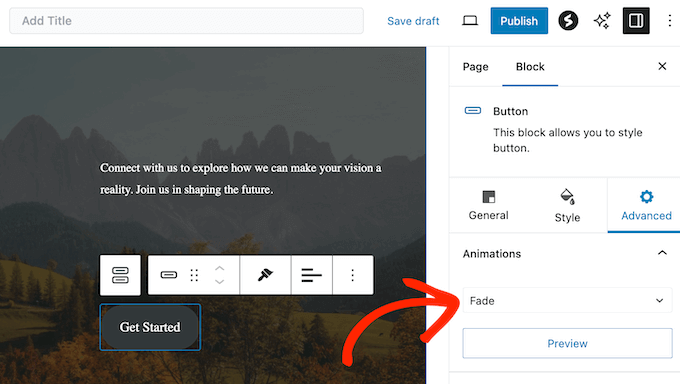The height and width of the screenshot is (384, 680).
Task: Click the laptop preview device icon
Action: (x=470, y=21)
